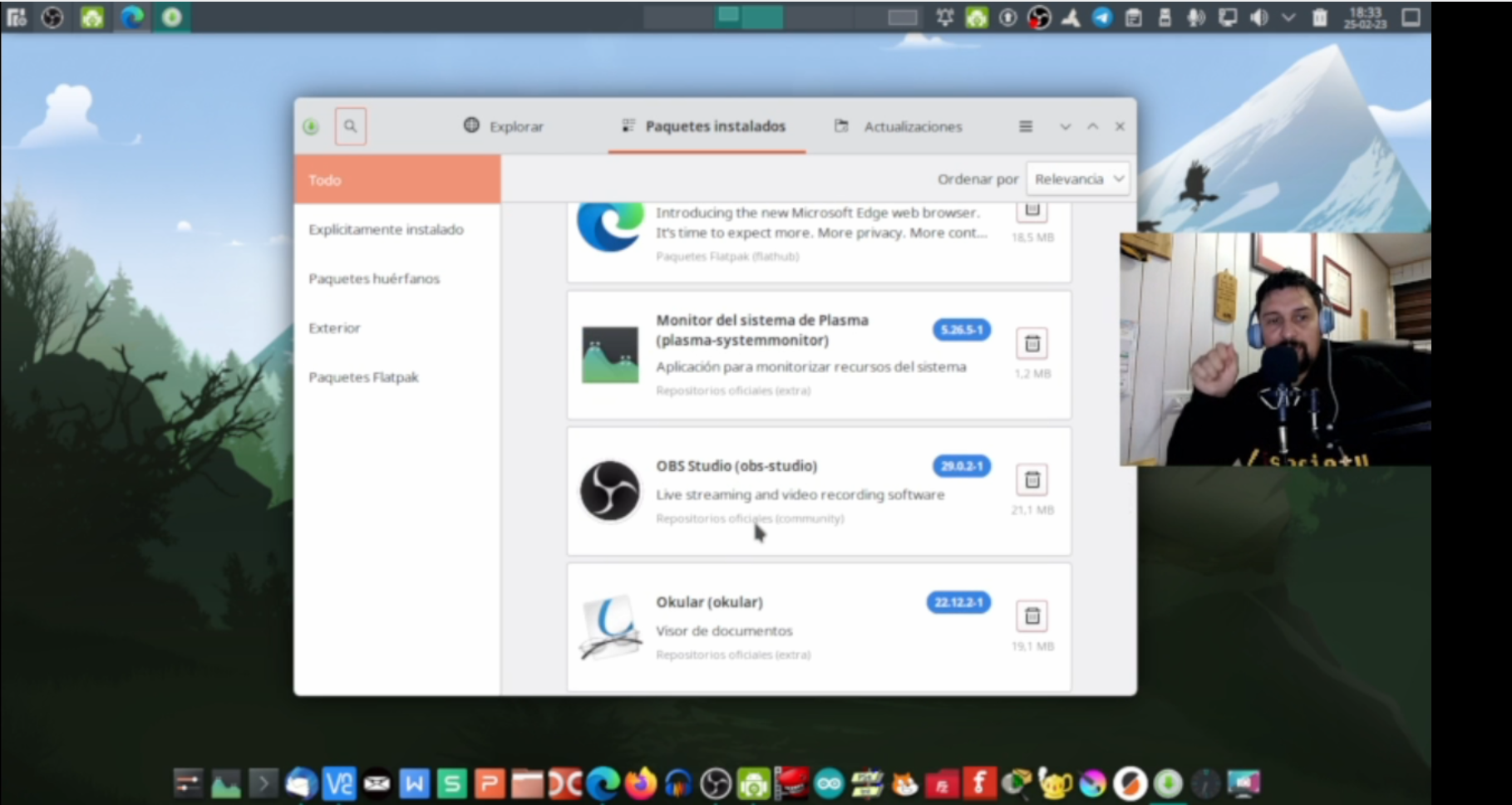The image size is (1512, 805).
Task: Expand the hidden system tray icons arrow
Action: [x=1288, y=17]
